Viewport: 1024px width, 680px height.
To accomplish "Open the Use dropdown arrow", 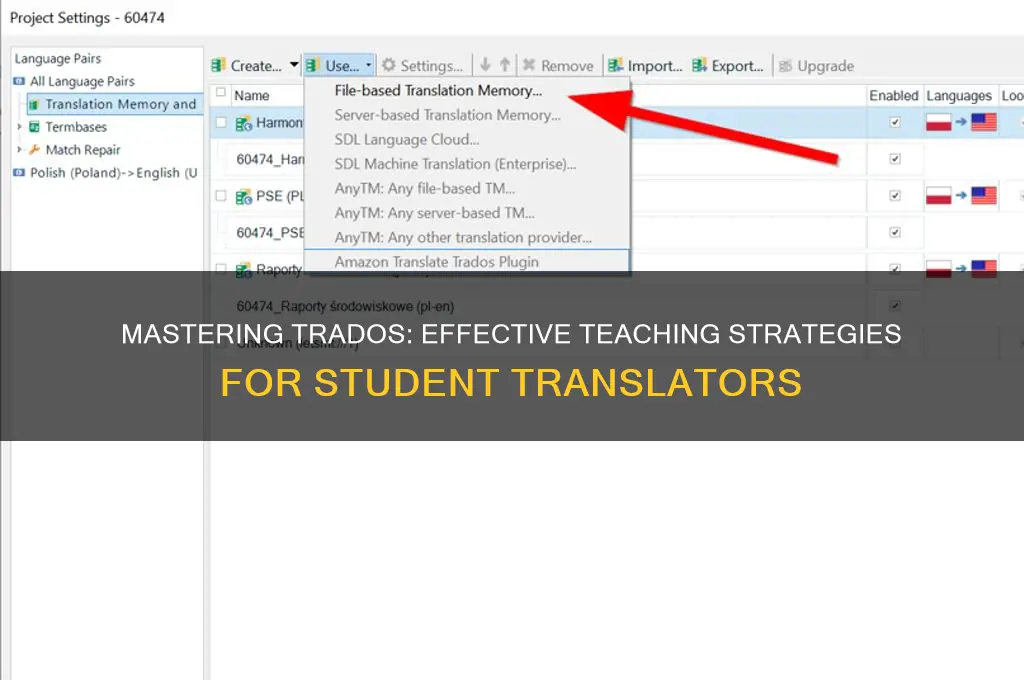I will pos(368,65).
